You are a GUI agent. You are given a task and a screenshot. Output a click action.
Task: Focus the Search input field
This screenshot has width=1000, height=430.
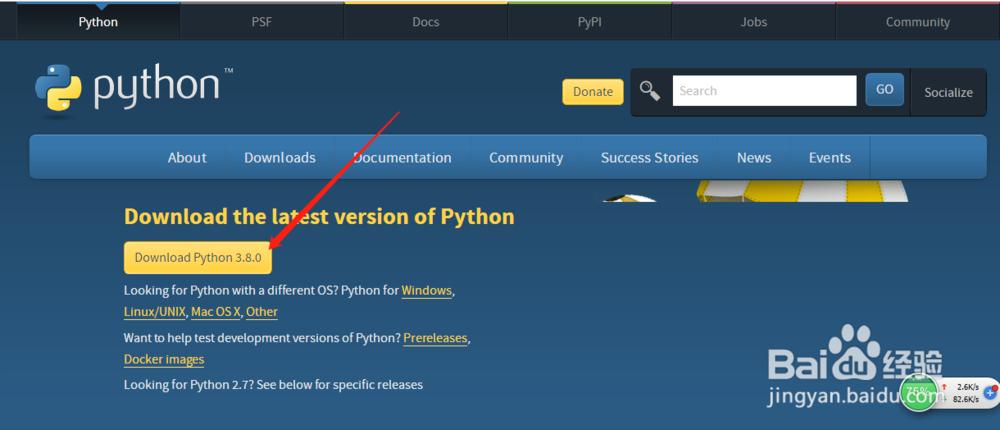point(764,91)
